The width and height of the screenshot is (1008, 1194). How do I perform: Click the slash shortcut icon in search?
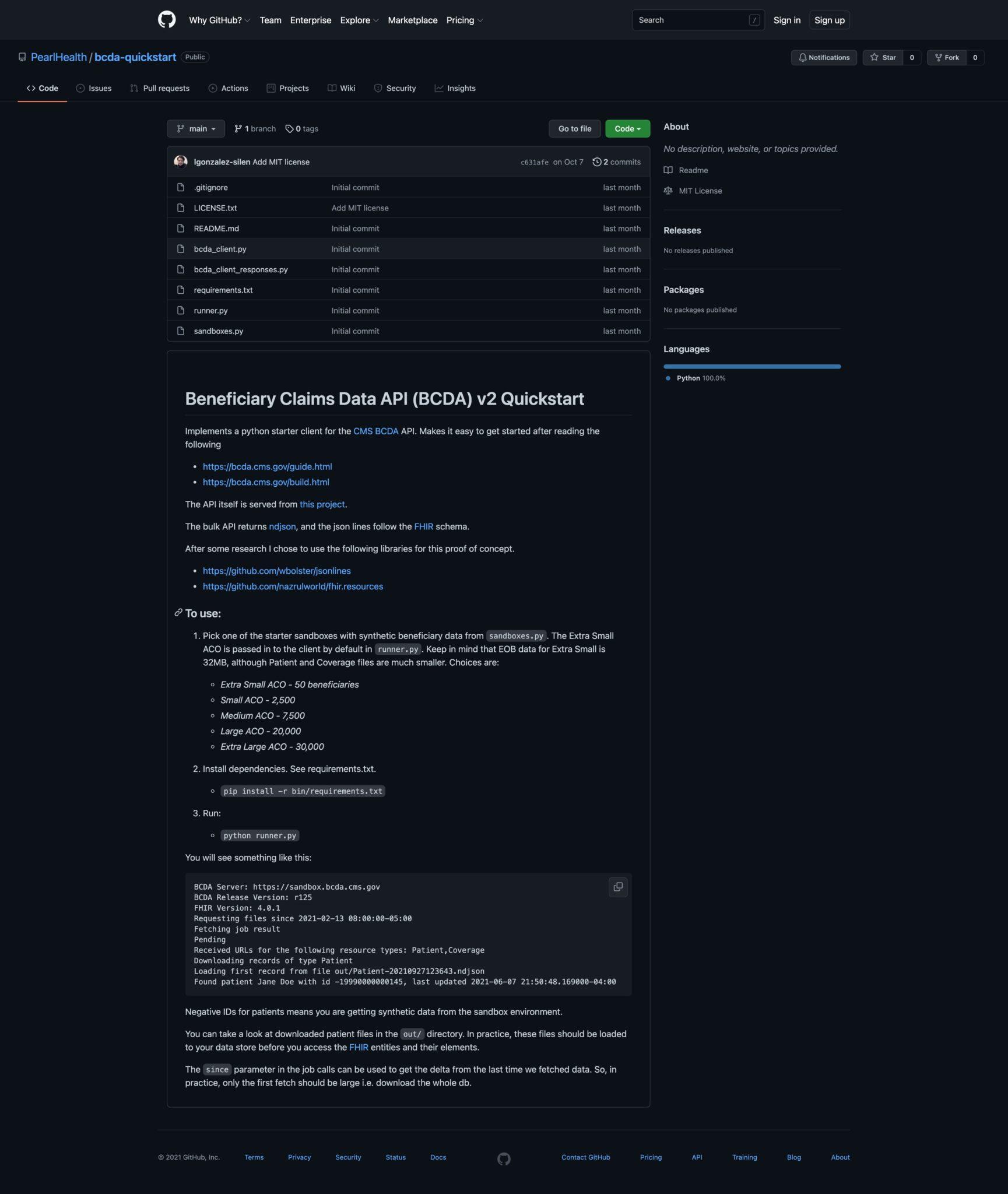[754, 20]
